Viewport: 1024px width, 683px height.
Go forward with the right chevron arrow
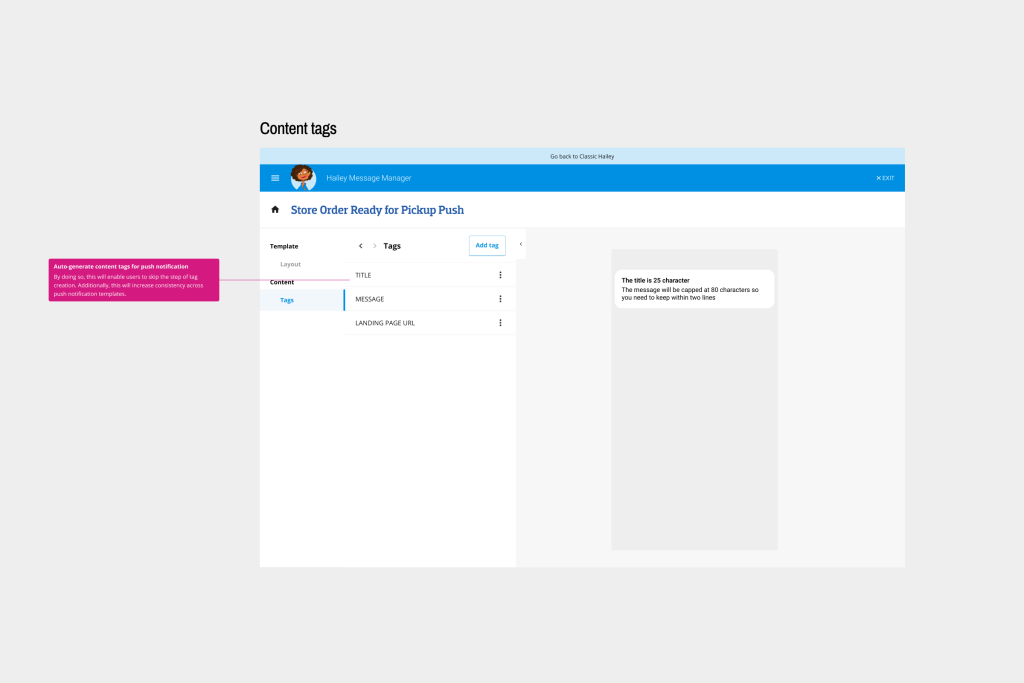click(x=375, y=246)
